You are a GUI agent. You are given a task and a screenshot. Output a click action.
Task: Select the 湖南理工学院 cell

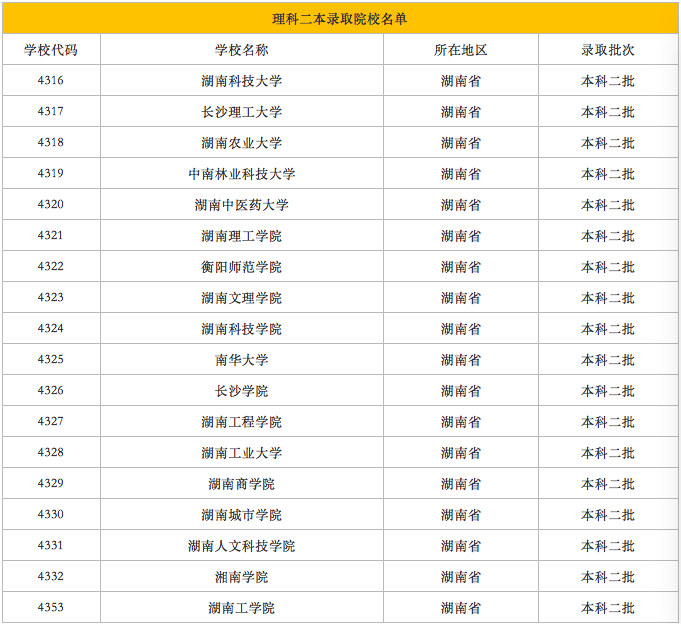point(241,236)
